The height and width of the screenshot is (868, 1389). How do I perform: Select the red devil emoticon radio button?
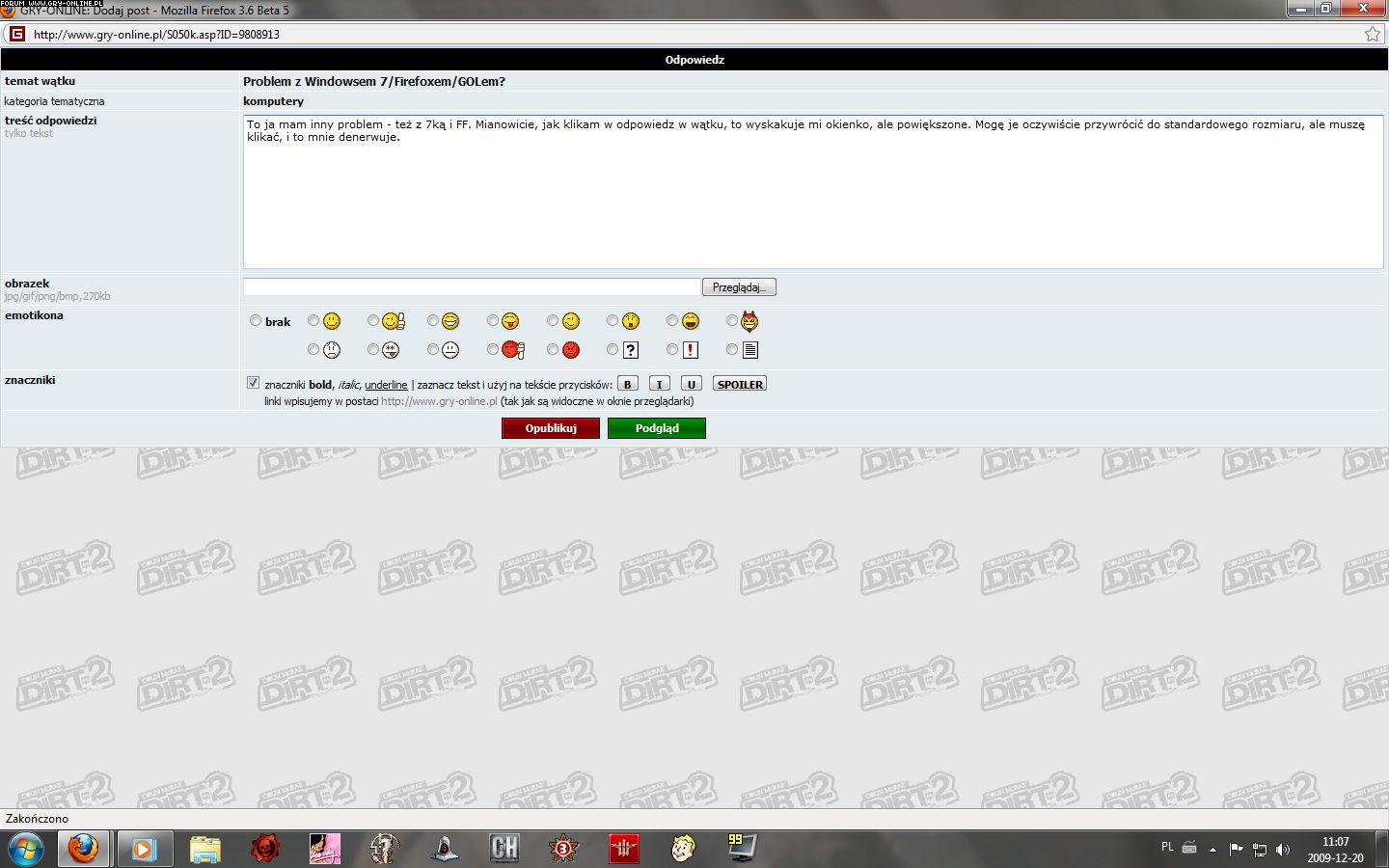(x=732, y=321)
